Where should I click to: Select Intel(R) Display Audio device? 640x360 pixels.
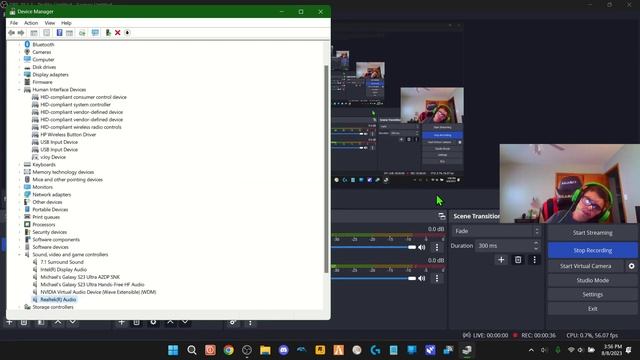63,270
